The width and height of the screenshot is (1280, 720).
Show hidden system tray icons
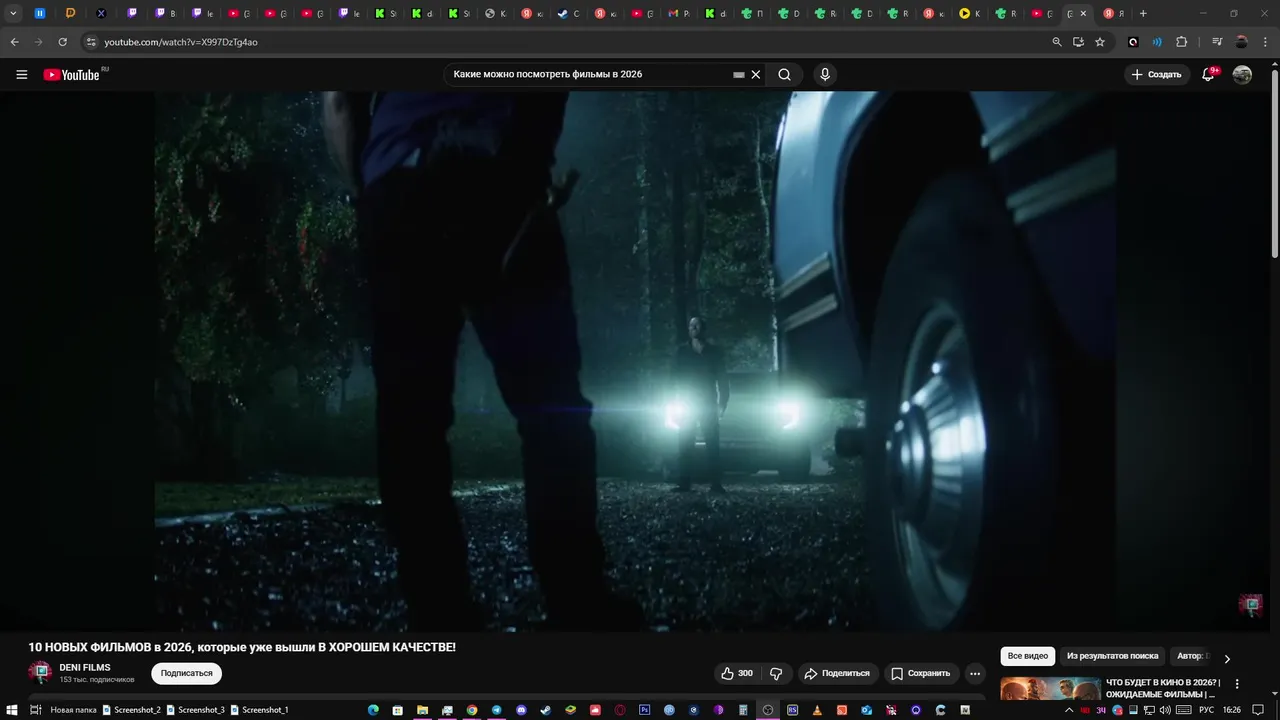coord(1069,710)
